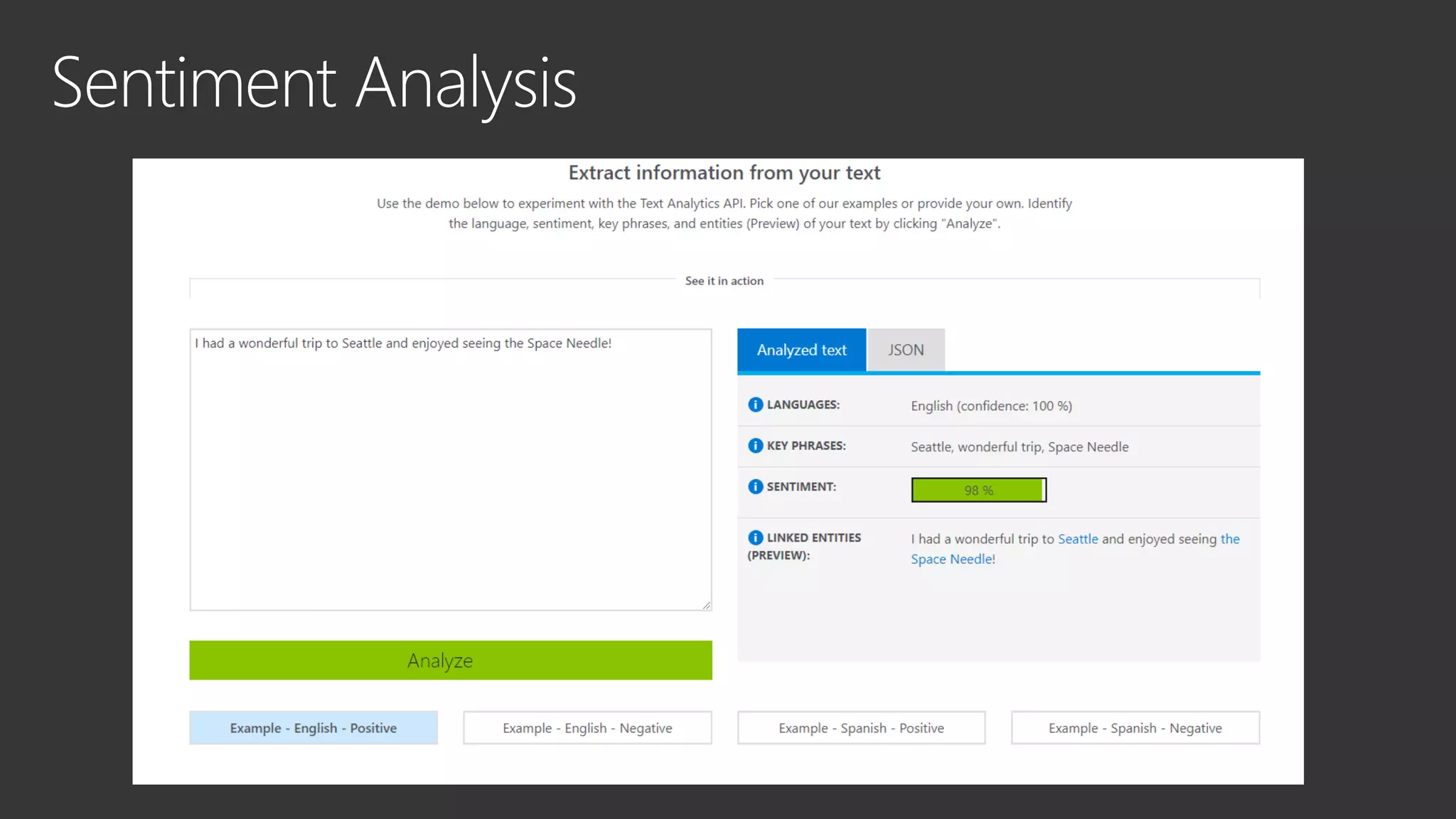This screenshot has height=819, width=1456.
Task: Open the Seattle linked entity
Action: pyautogui.click(x=1078, y=539)
